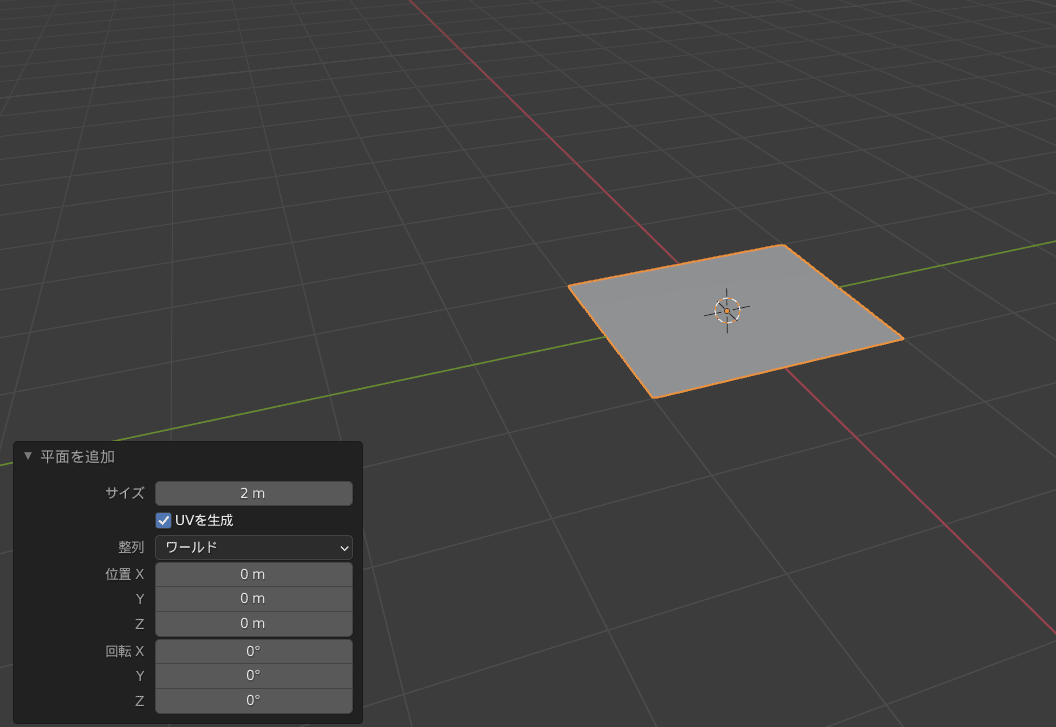Click the 平面を追加 panel title
1056x727 pixels.
point(77,457)
